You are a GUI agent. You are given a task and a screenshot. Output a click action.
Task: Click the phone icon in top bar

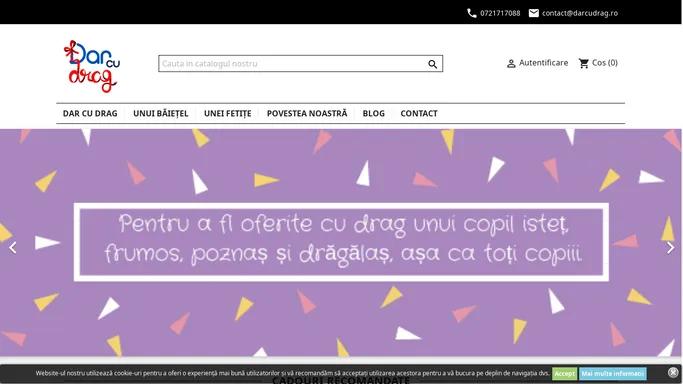[472, 13]
